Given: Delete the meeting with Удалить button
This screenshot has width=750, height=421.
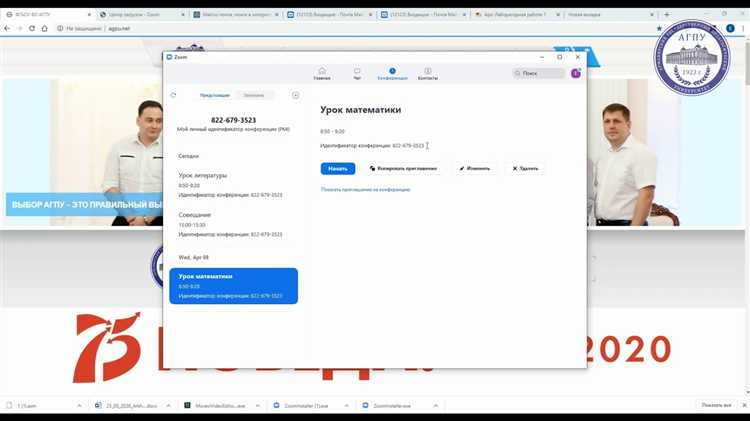Looking at the screenshot, I should 525,168.
